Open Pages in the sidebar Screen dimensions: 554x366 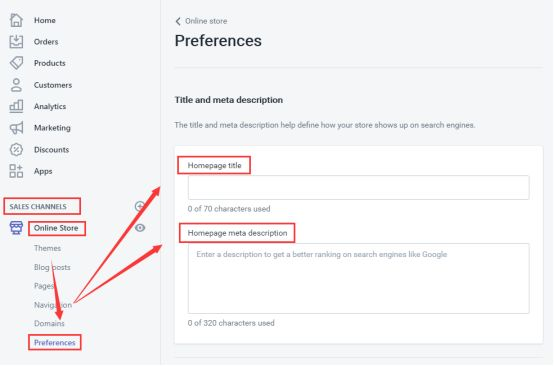[44, 286]
